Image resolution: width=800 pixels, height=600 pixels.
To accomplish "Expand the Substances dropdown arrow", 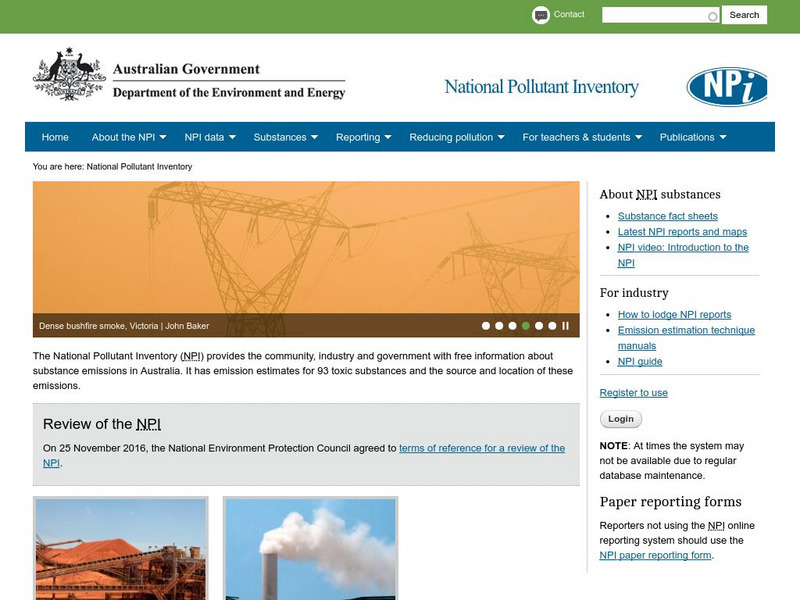I will tap(314, 137).
